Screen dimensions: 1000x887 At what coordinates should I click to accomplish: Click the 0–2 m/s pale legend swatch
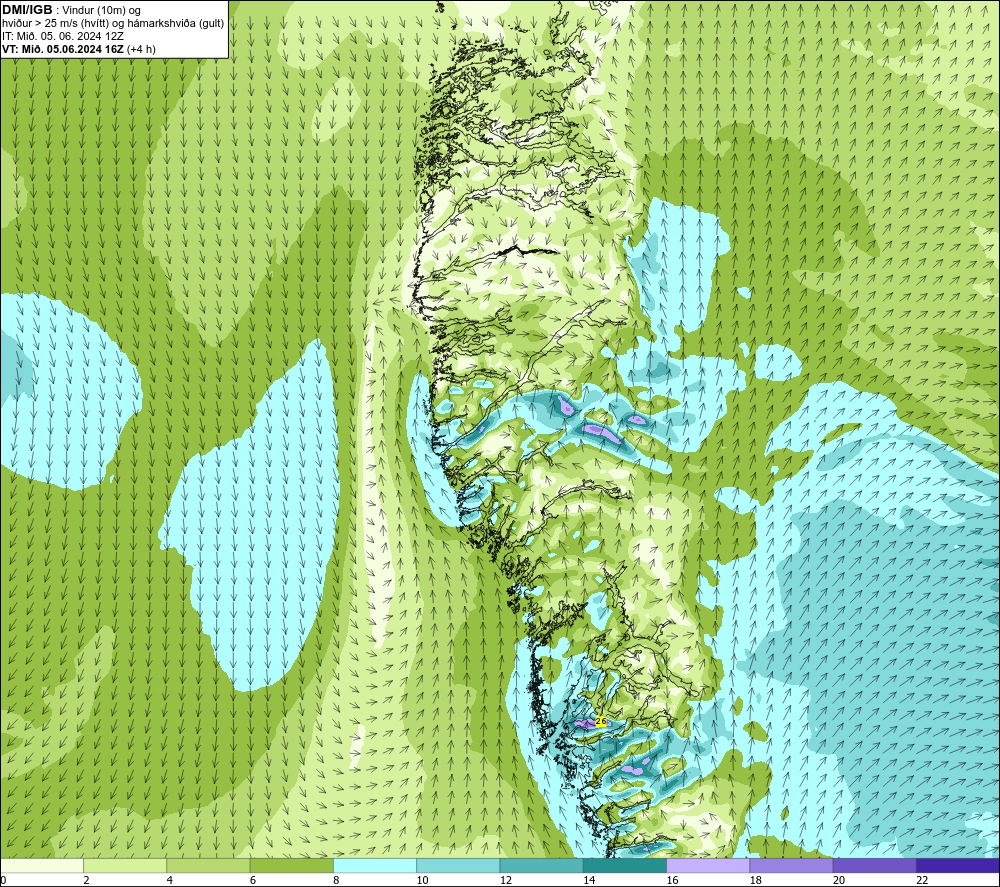pos(42,865)
